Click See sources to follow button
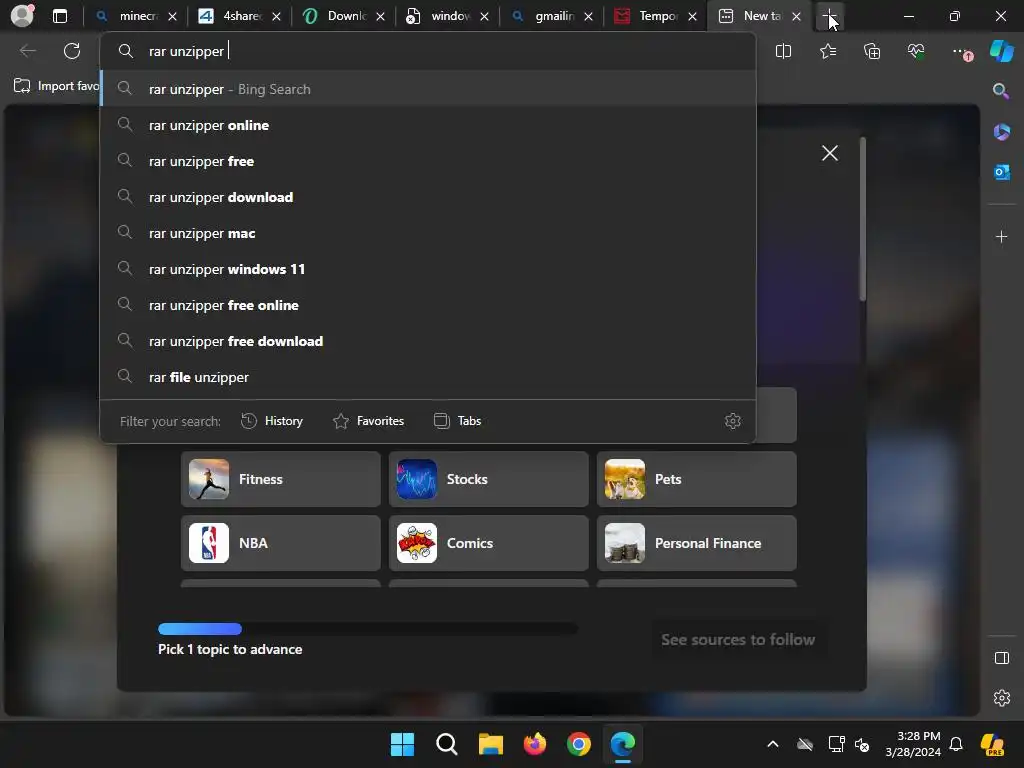Screen dimensions: 1024x768 click(738, 639)
